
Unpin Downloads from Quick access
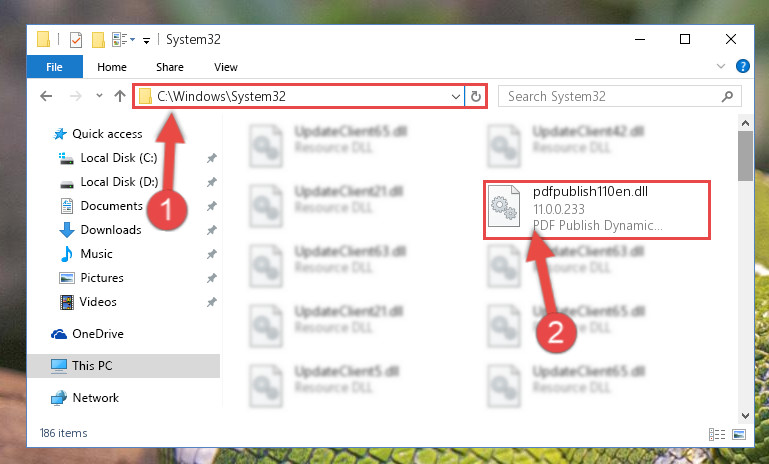point(211,230)
